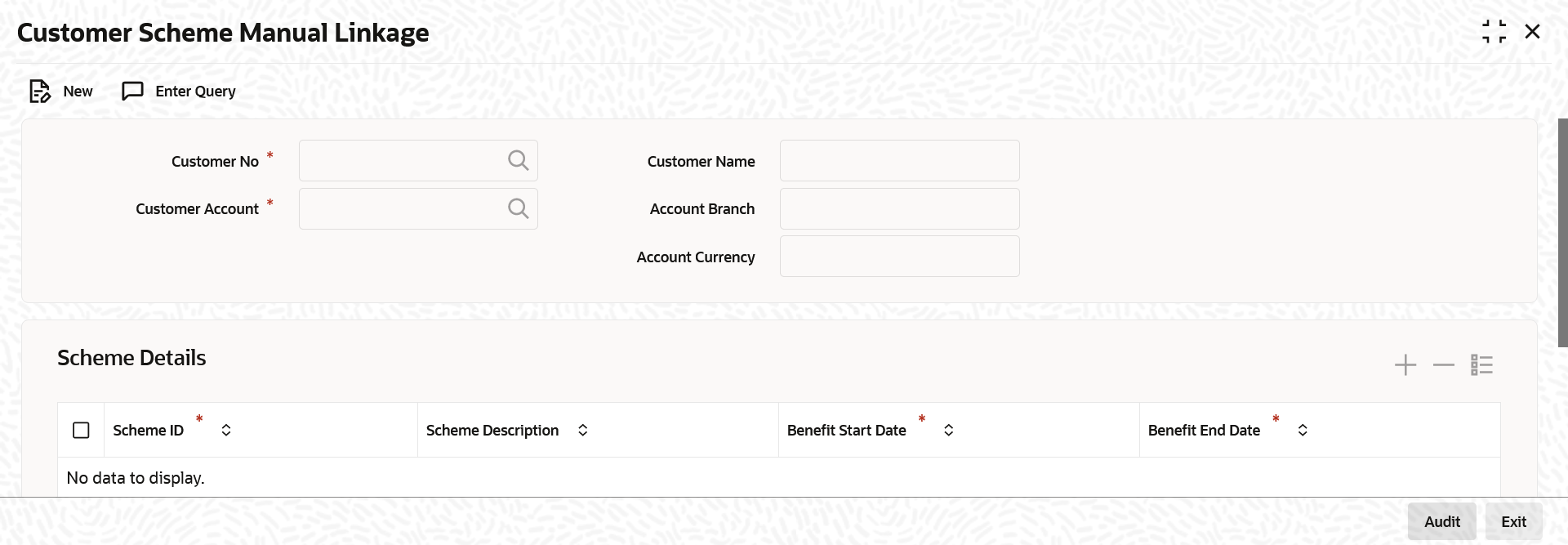Sort by the Scheme Description column
The width and height of the screenshot is (1568, 545).
coord(582,430)
